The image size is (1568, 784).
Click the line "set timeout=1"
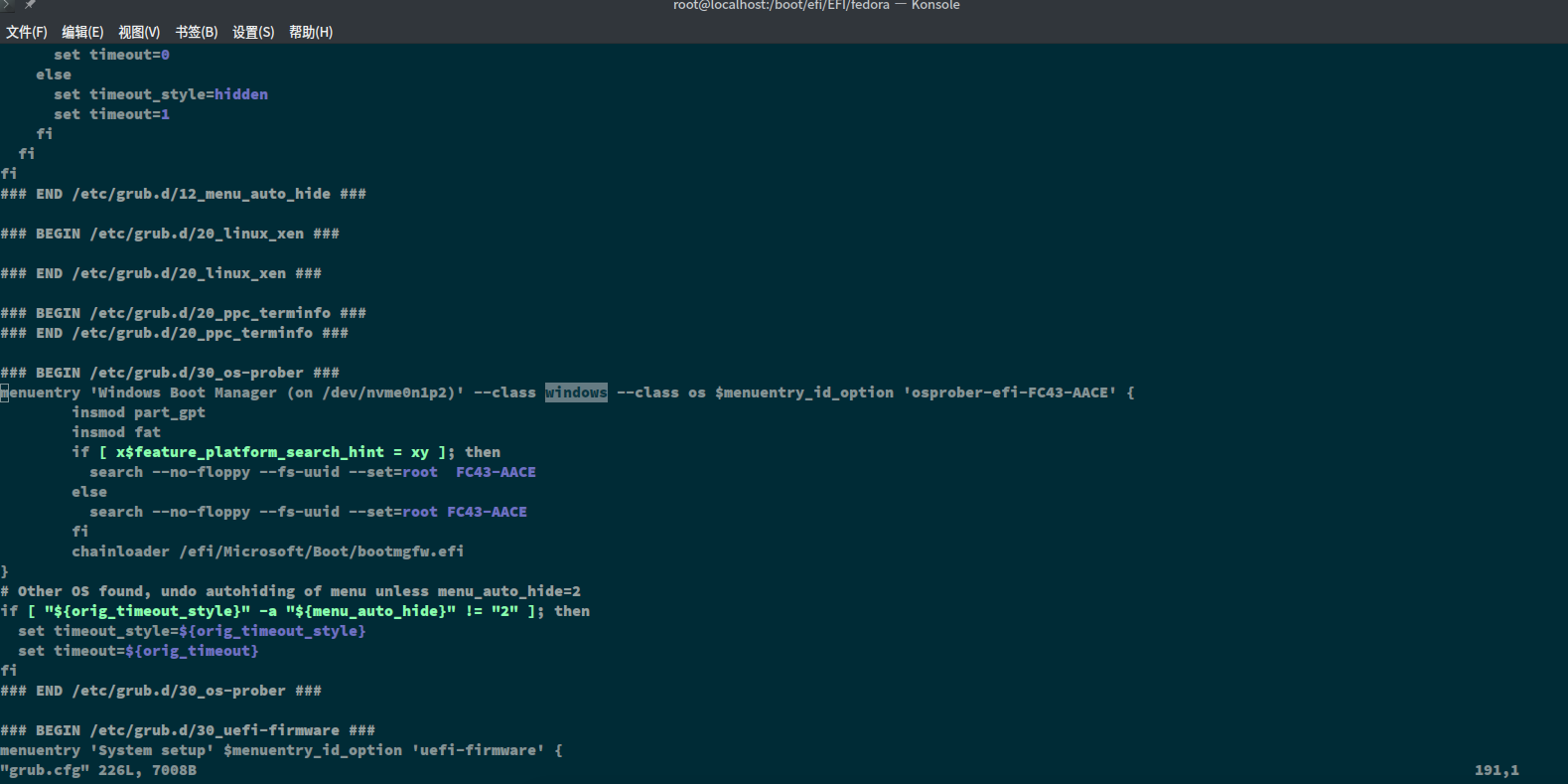[111, 114]
